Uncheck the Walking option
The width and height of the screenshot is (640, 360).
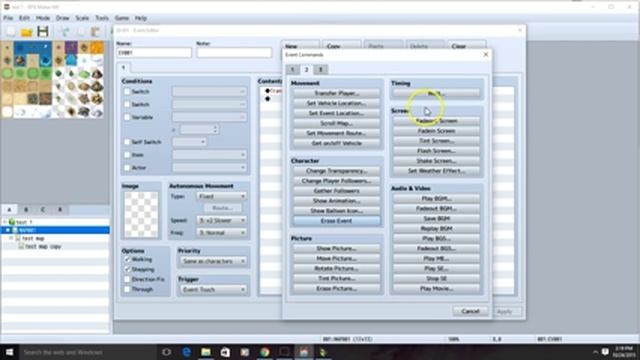pos(127,259)
